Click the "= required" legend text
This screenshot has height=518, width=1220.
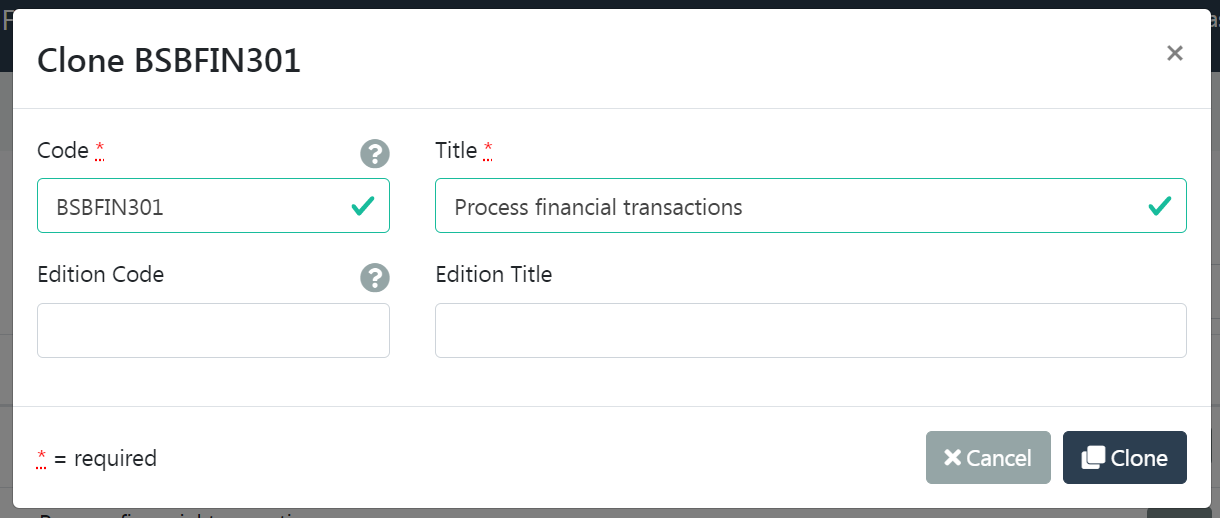[105, 458]
